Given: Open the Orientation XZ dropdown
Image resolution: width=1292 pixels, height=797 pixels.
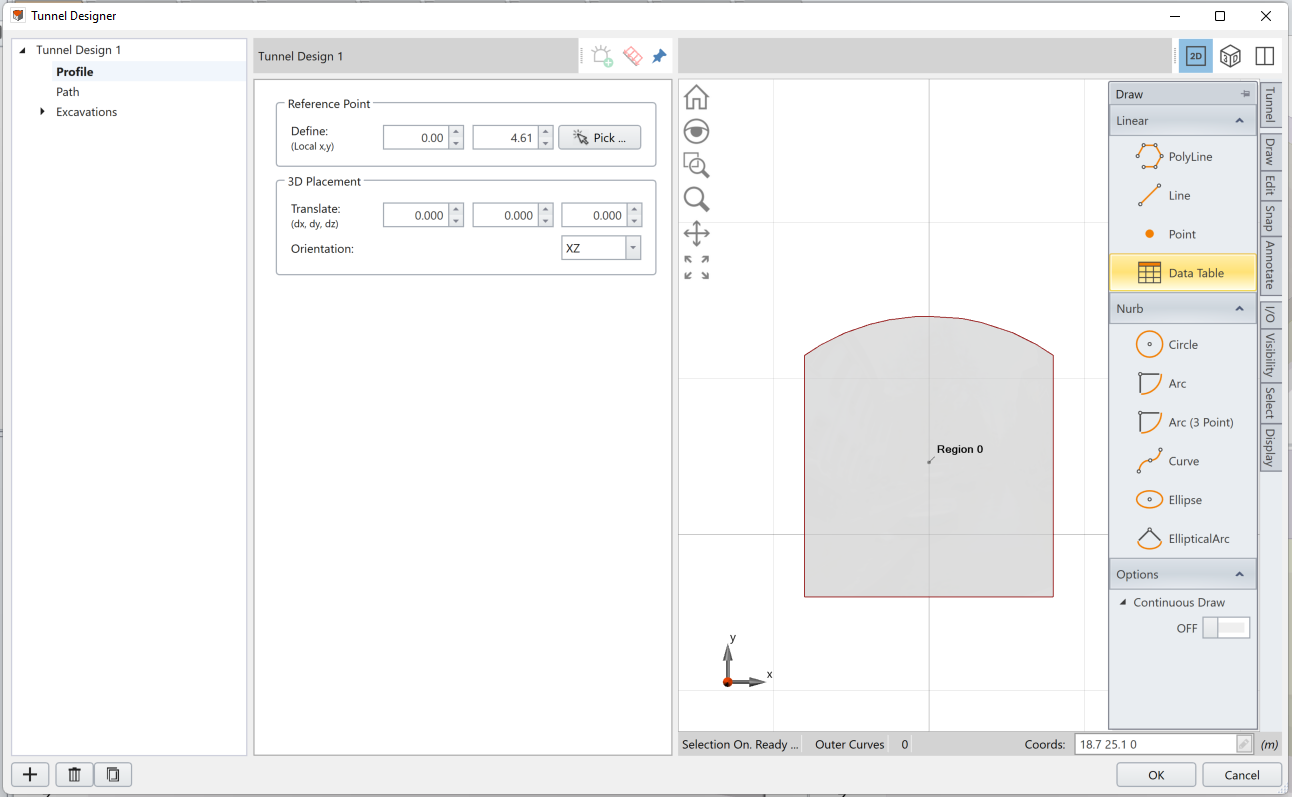Looking at the screenshot, I should pyautogui.click(x=633, y=248).
